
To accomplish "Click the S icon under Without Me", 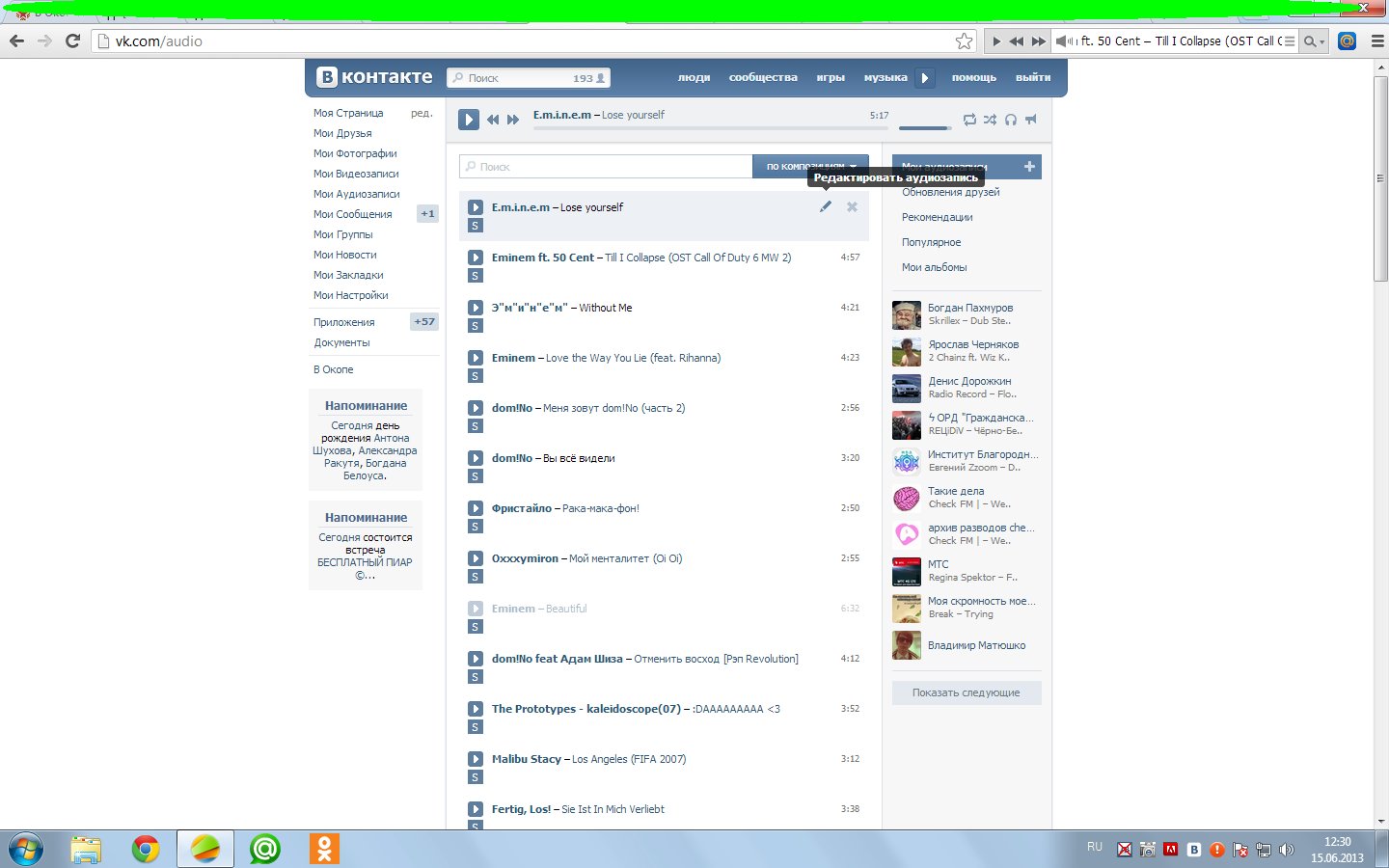I will pos(475,326).
